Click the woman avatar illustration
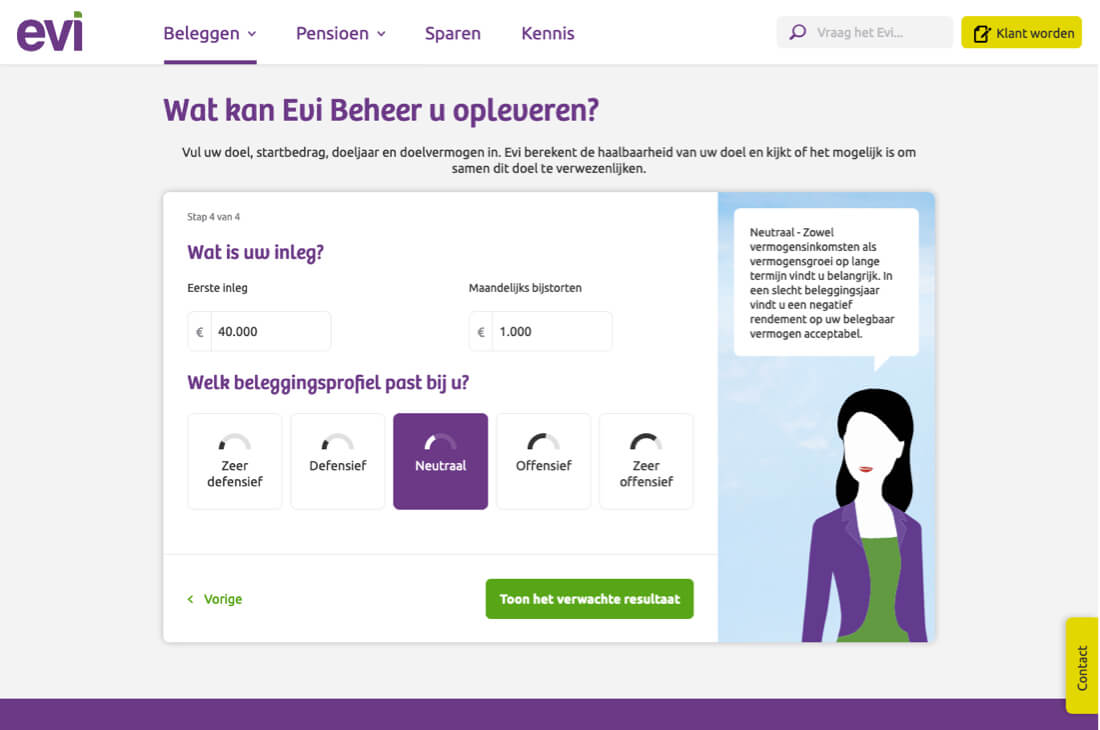Image resolution: width=1100 pixels, height=730 pixels. [867, 515]
